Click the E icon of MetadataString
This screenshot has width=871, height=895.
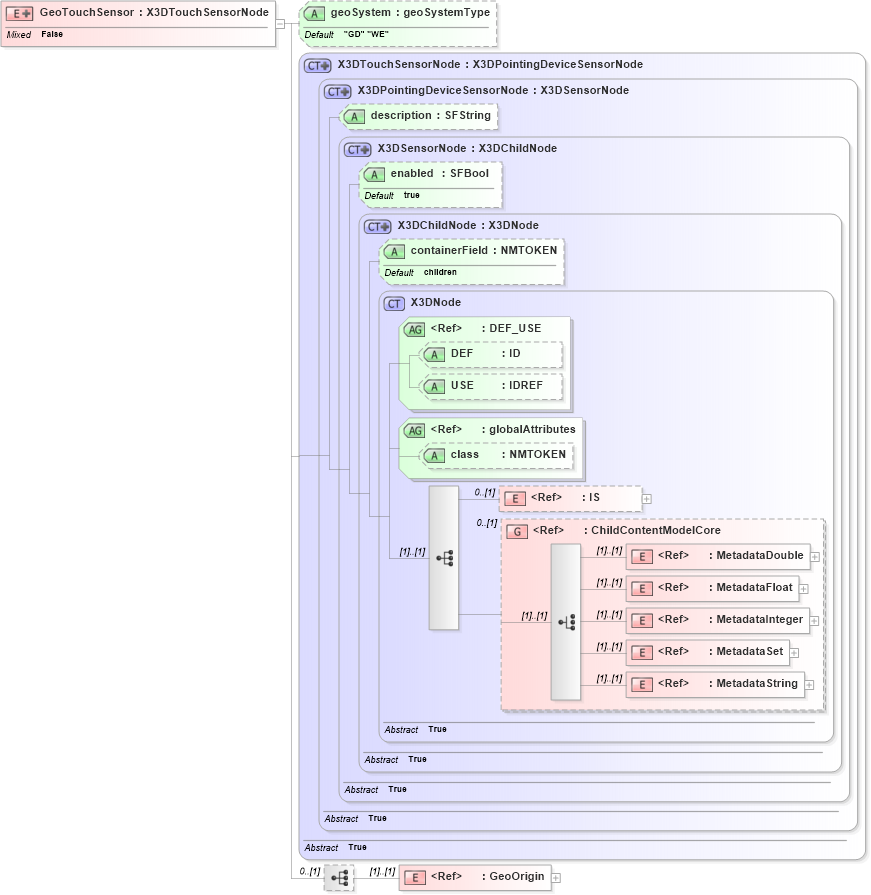tap(642, 685)
